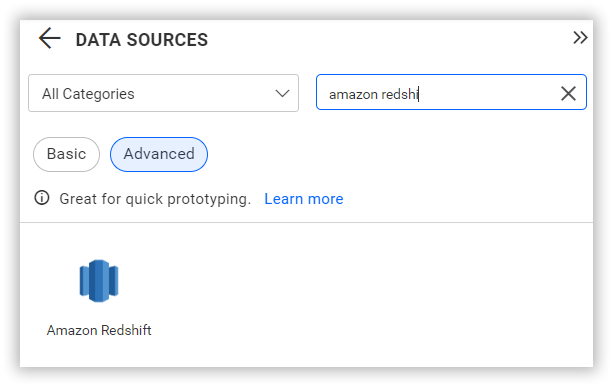The height and width of the screenshot is (387, 613).
Task: Open the Learn more link
Action: [x=304, y=199]
